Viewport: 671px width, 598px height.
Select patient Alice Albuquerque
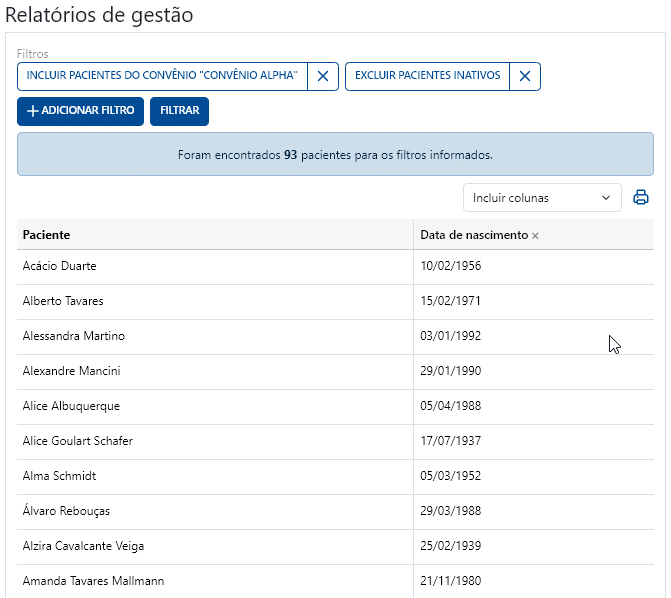pyautogui.click(x=71, y=406)
